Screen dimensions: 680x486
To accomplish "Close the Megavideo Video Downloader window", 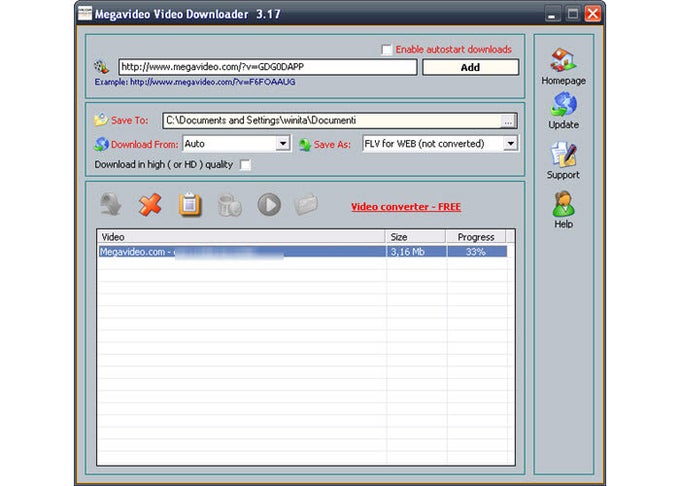I will 593,14.
